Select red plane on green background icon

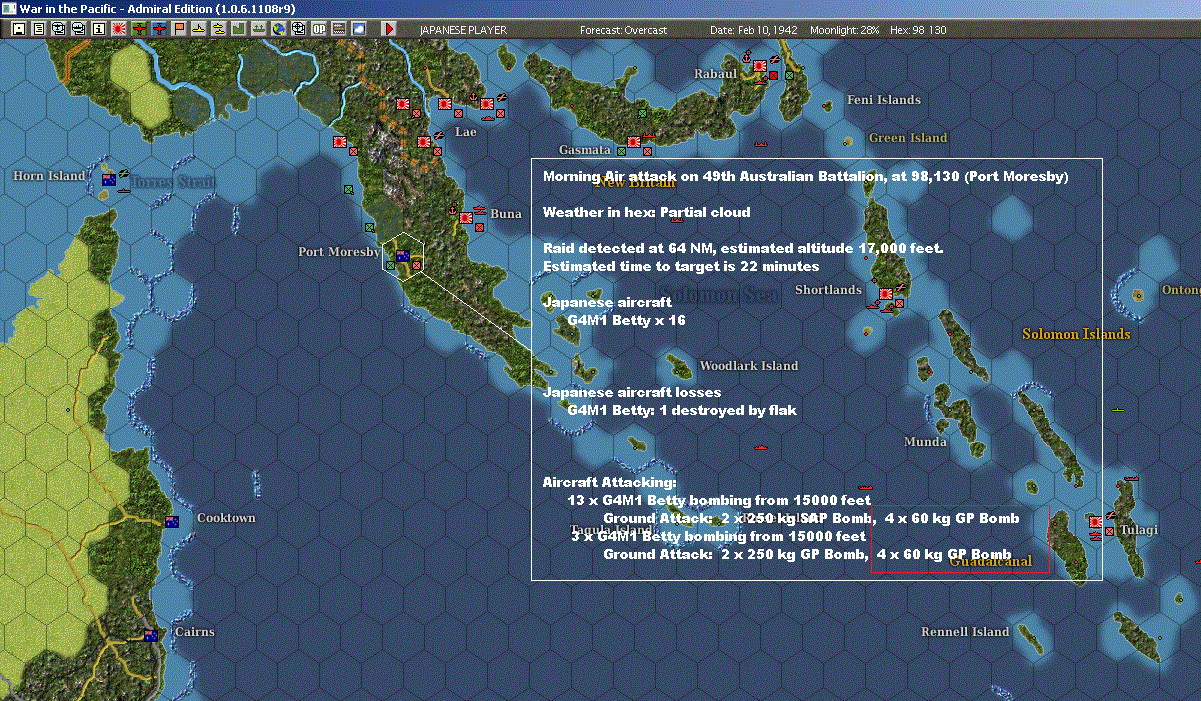(138, 29)
